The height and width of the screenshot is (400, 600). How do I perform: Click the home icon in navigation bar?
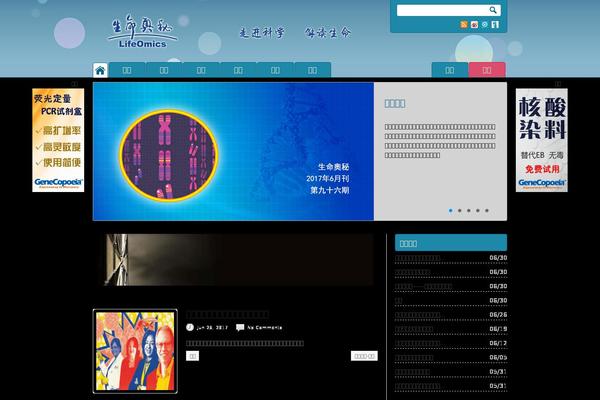(x=100, y=70)
